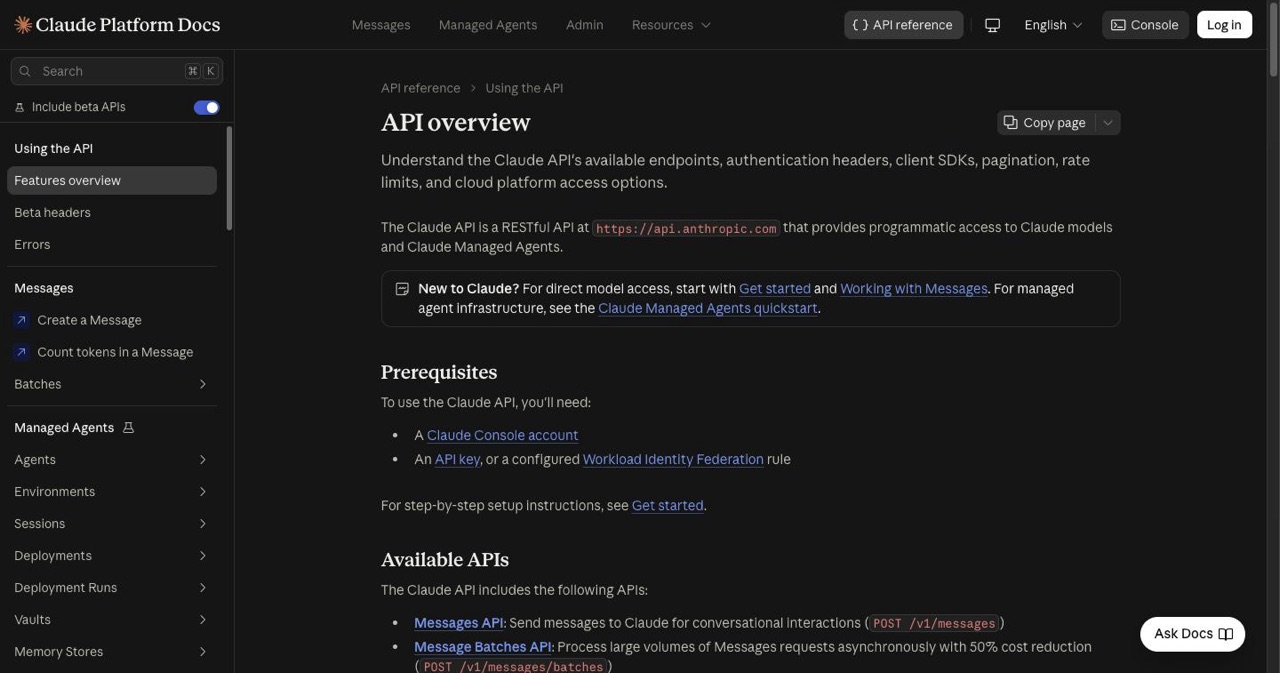Open the Messages top navigation tab
Viewport: 1280px width, 673px height.
[x=381, y=25]
